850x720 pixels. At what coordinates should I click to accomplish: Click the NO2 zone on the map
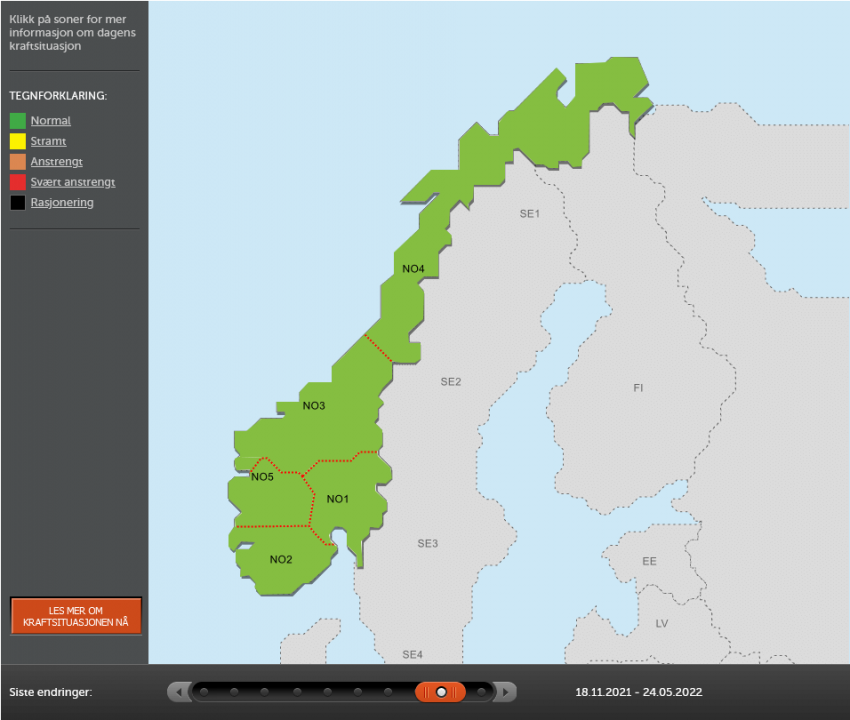click(280, 560)
